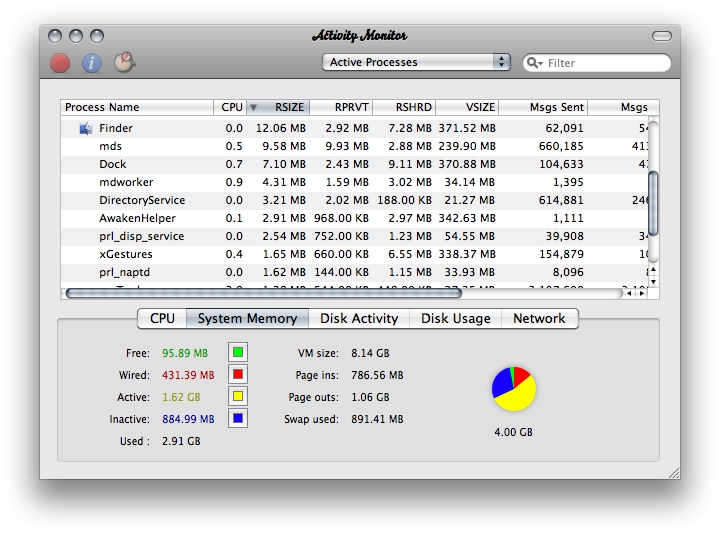Click the window resize grip corner

coord(674,473)
